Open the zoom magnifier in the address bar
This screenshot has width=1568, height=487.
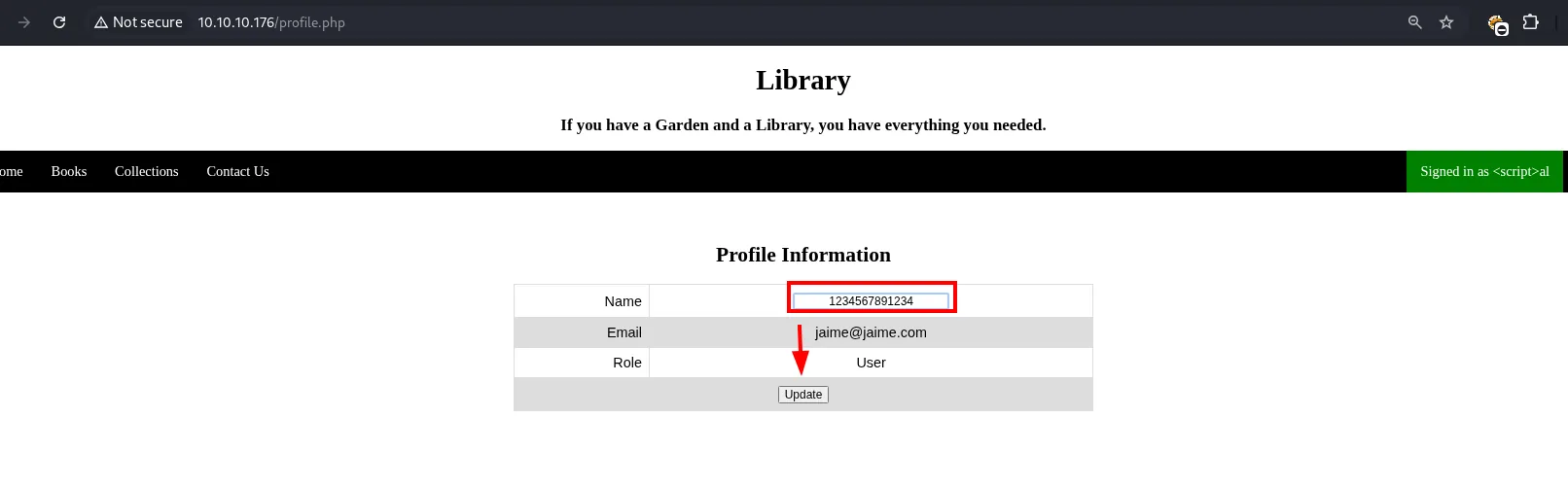coord(1415,22)
